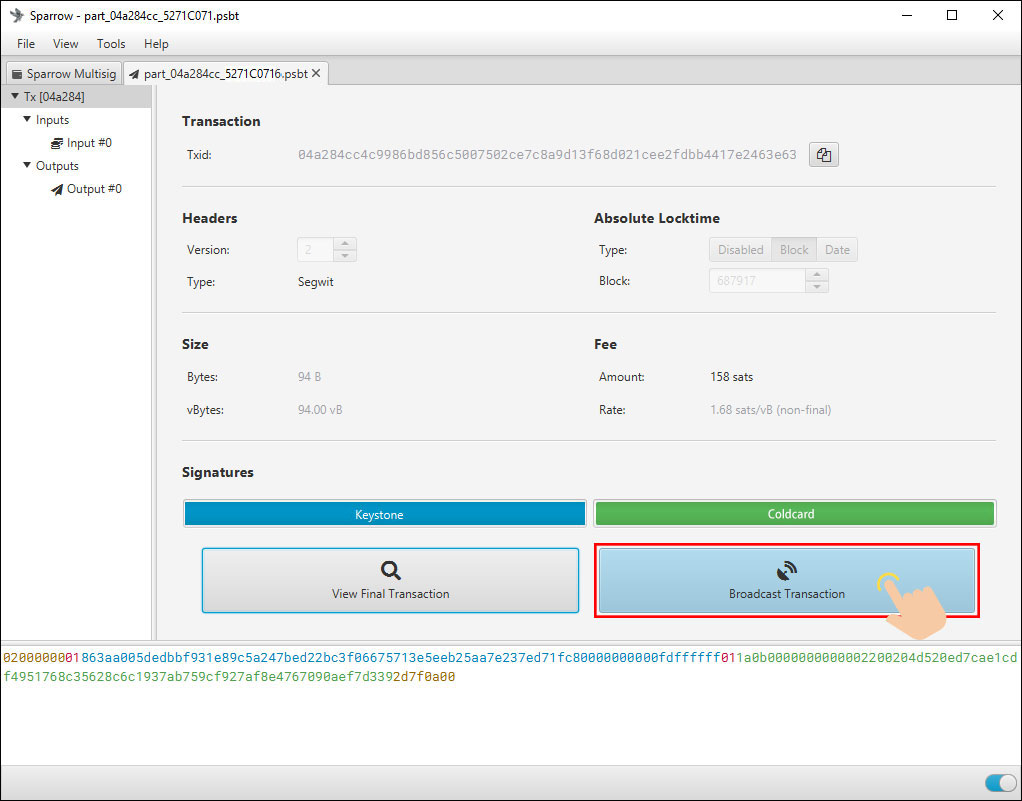Select Output #0 in the tree

click(93, 189)
